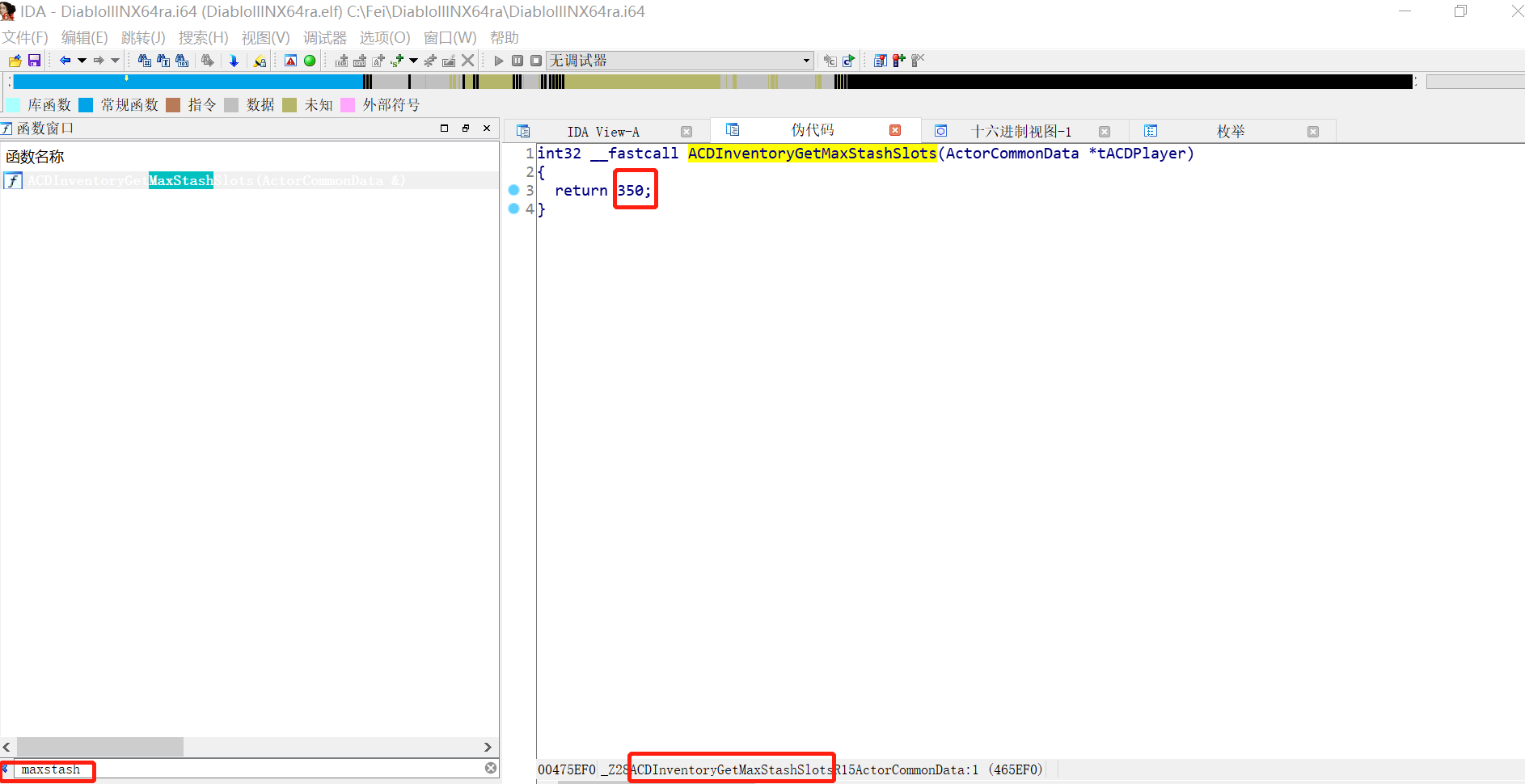
Task: Click the binary sequence search binoculars icon
Action: (x=182, y=61)
